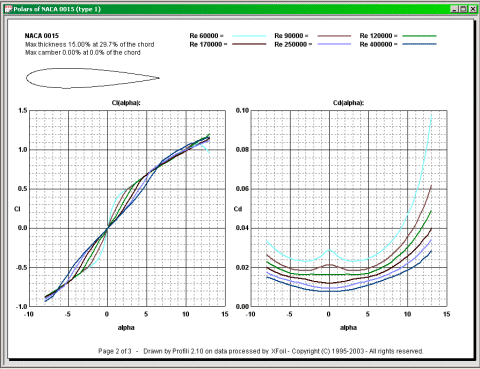Click the 'Page 2 of 3' footer text
The image size is (480, 369).
115,351
